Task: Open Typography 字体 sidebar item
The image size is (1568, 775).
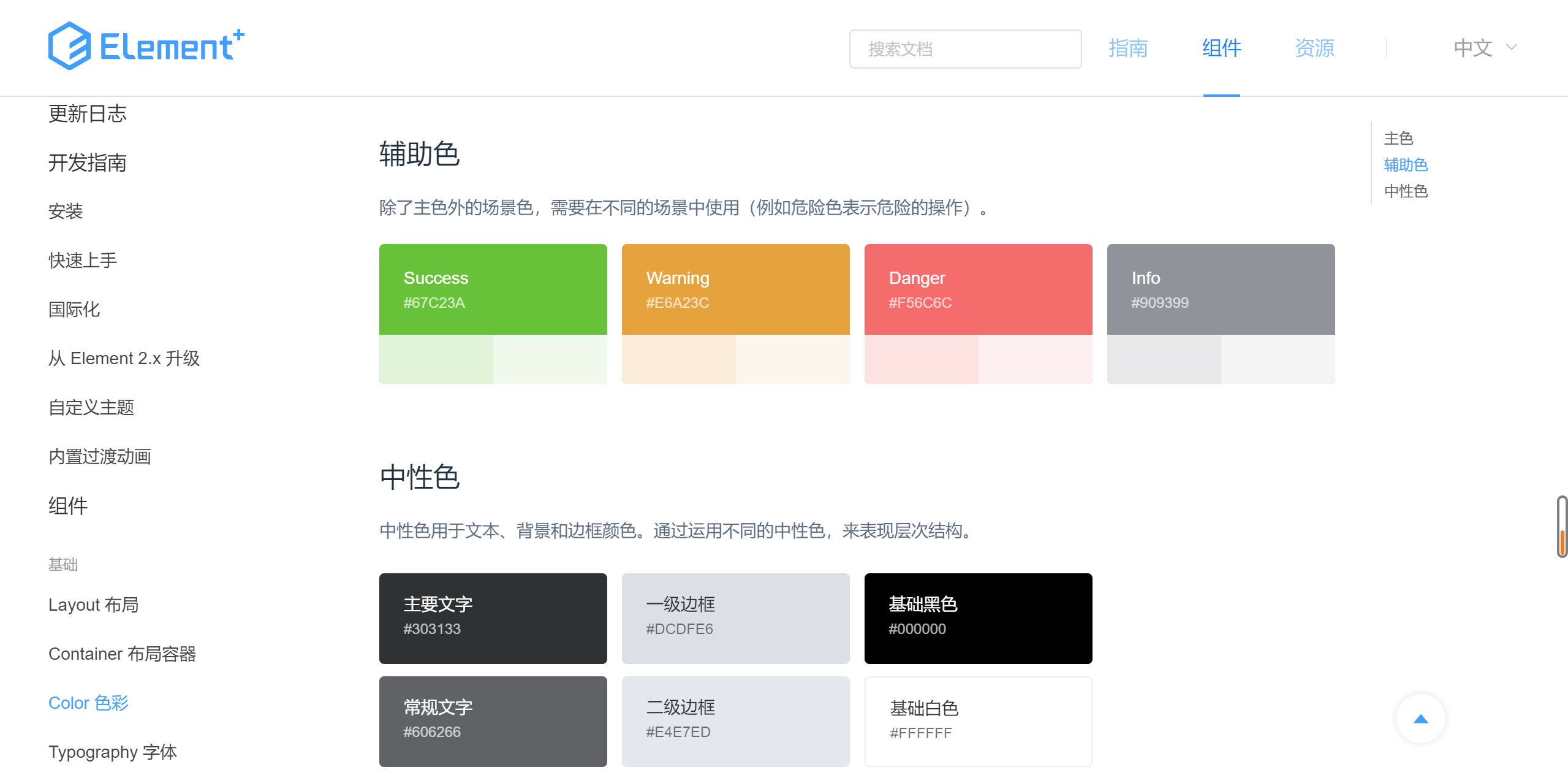Action: click(x=113, y=752)
